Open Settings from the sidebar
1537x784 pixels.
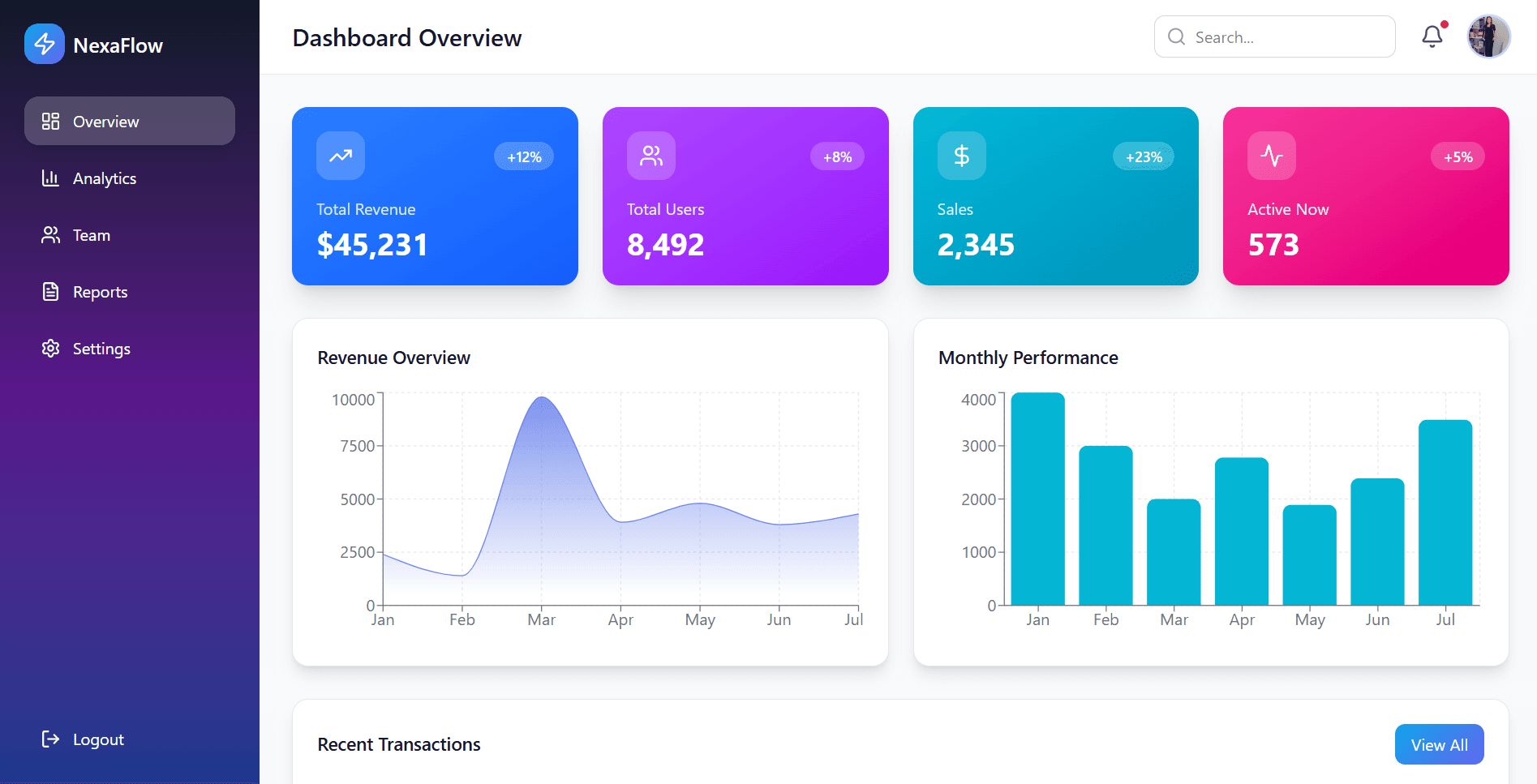(130, 348)
